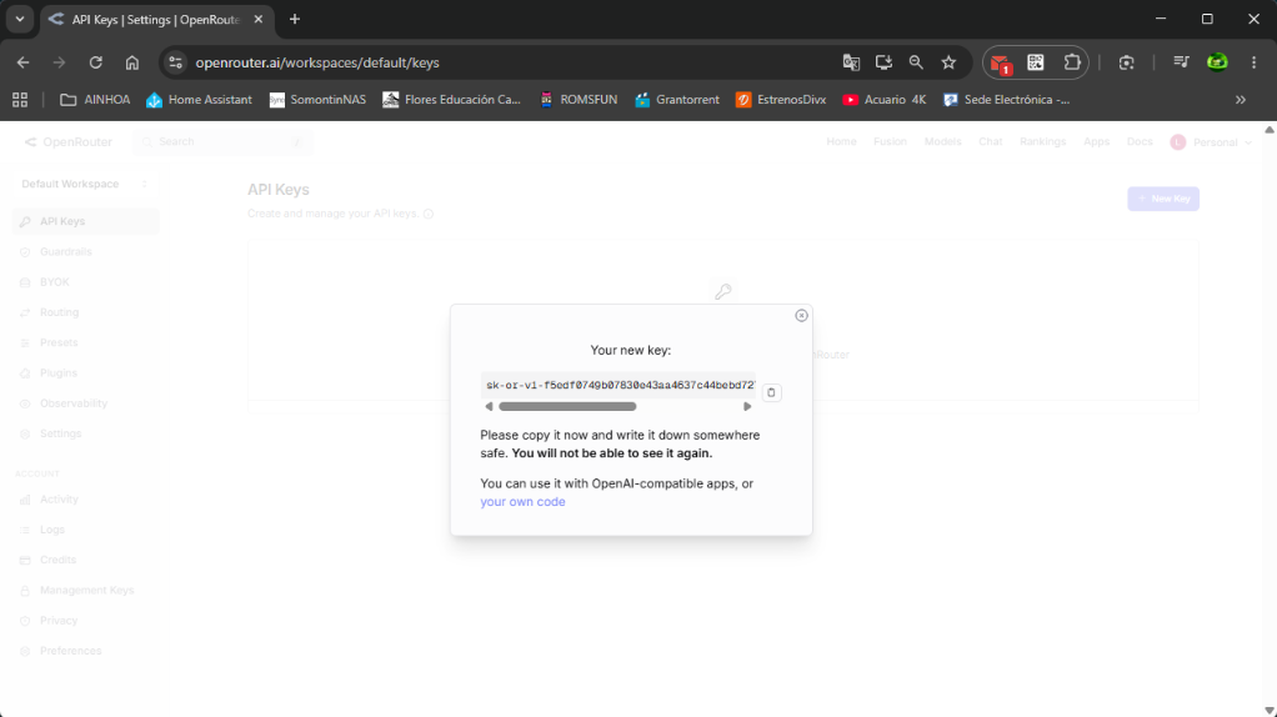Open Plugins in the sidebar
The image size is (1277, 717).
click(x=58, y=373)
